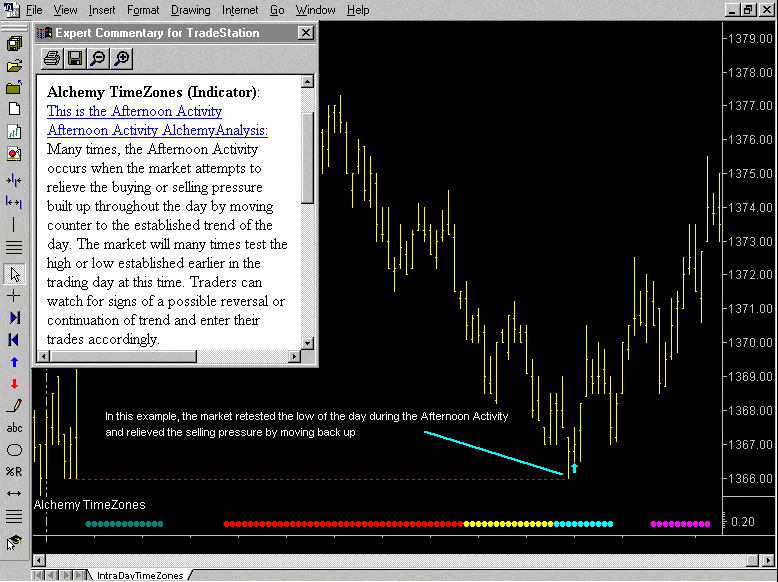
Task: Click the compress bar spacing icon
Action: coord(14,180)
